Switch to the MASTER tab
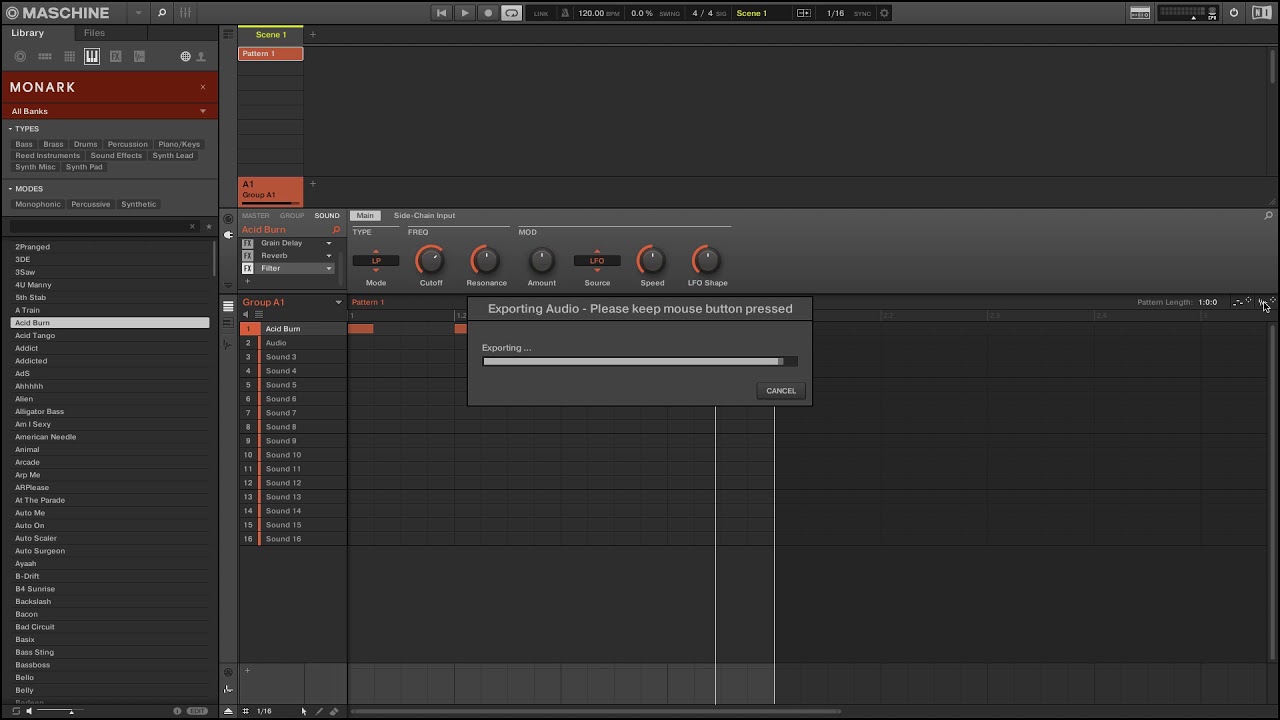Image resolution: width=1280 pixels, height=720 pixels. 255,216
